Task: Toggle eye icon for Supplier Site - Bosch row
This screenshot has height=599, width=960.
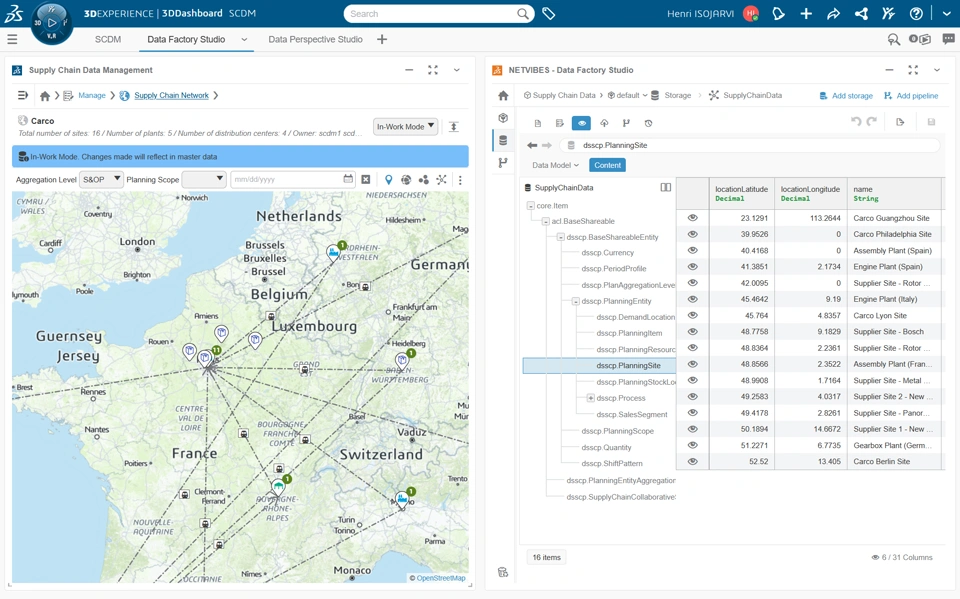Action: pos(692,331)
